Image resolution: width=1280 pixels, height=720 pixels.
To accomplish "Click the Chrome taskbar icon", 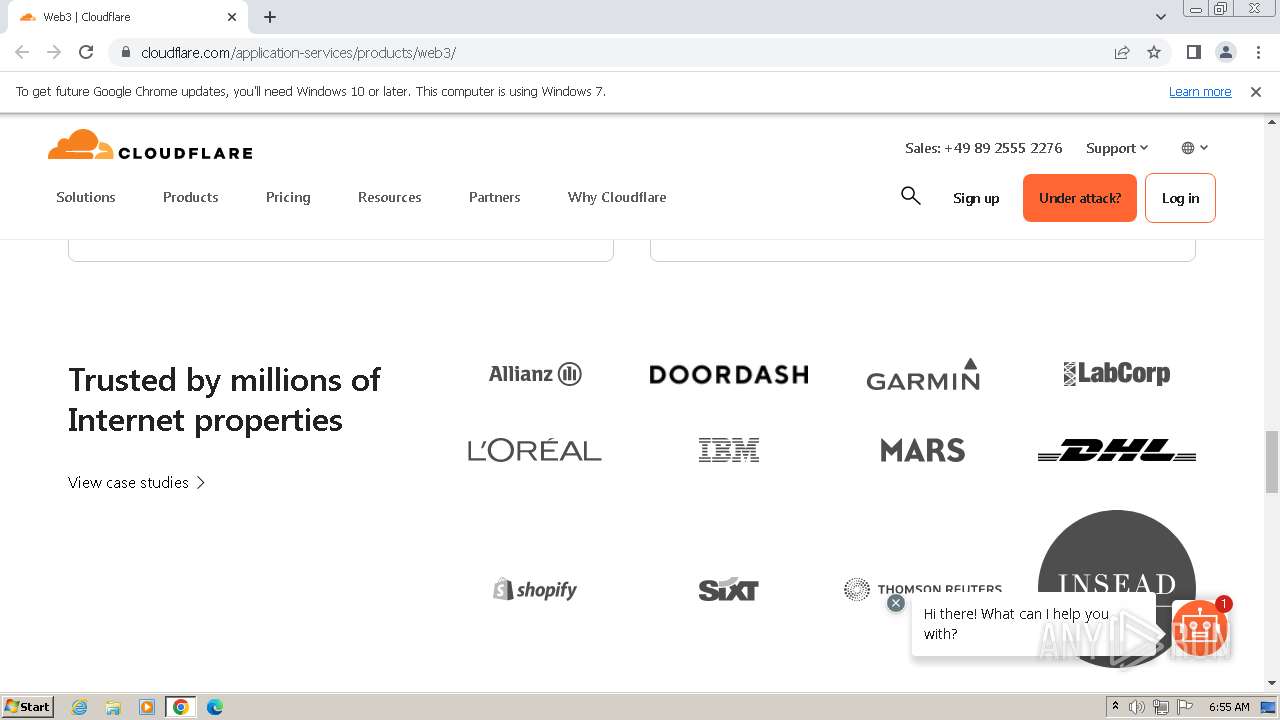I will 181,707.
